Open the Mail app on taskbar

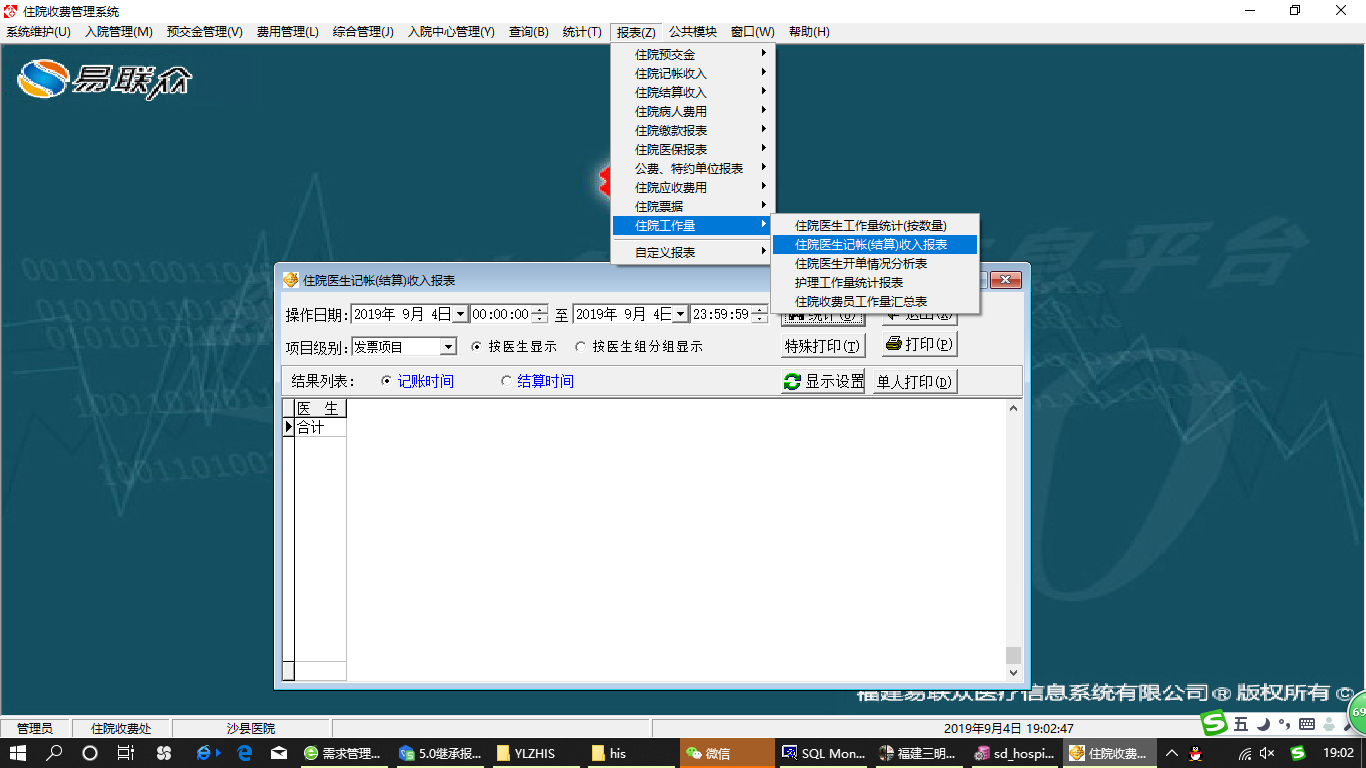pos(280,753)
